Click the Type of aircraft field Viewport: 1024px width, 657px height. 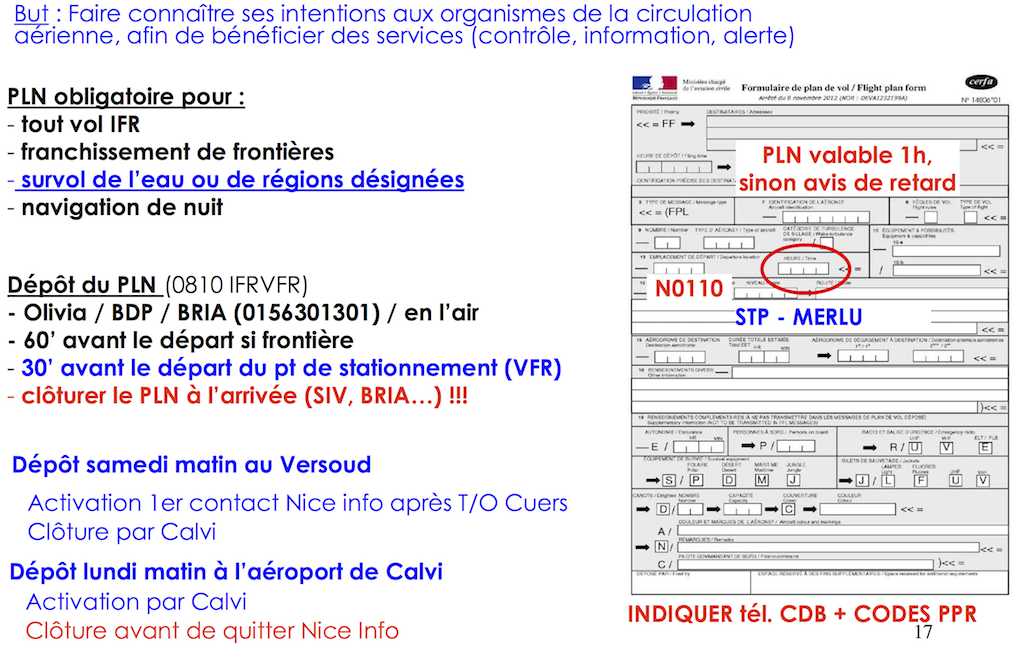(x=729, y=243)
